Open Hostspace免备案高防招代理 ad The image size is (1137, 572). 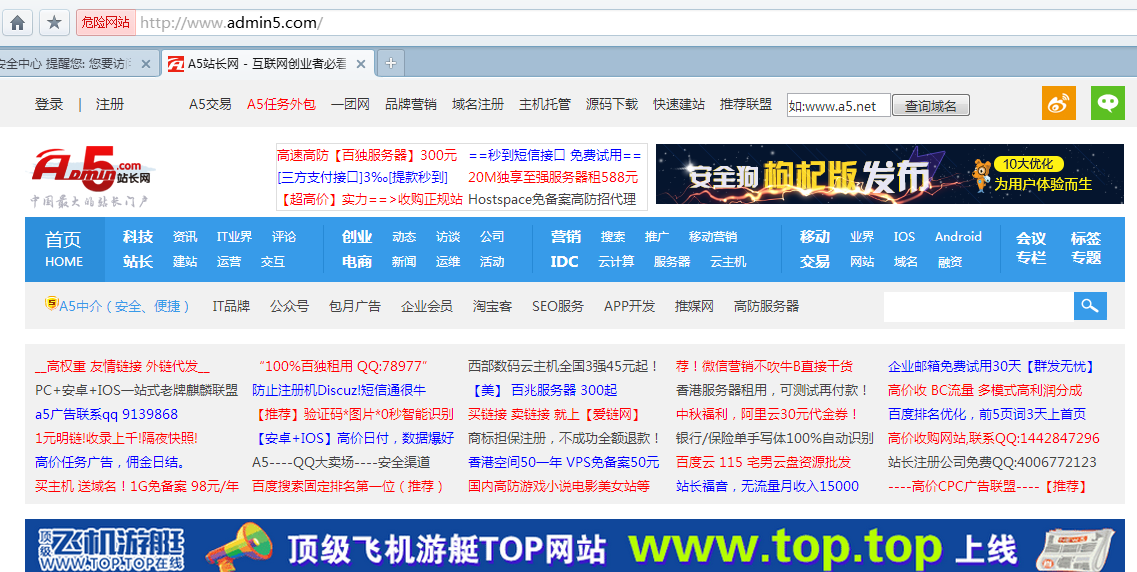tap(553, 199)
